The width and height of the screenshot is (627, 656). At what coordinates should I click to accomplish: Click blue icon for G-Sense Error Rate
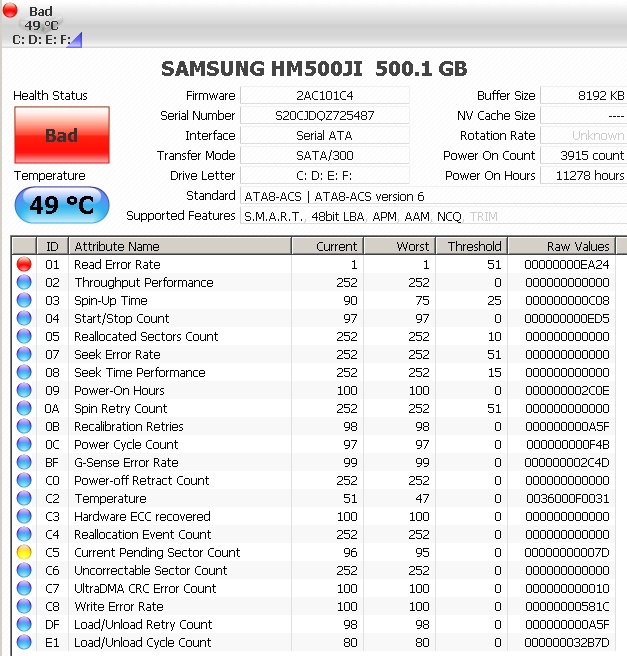pyautogui.click(x=24, y=462)
